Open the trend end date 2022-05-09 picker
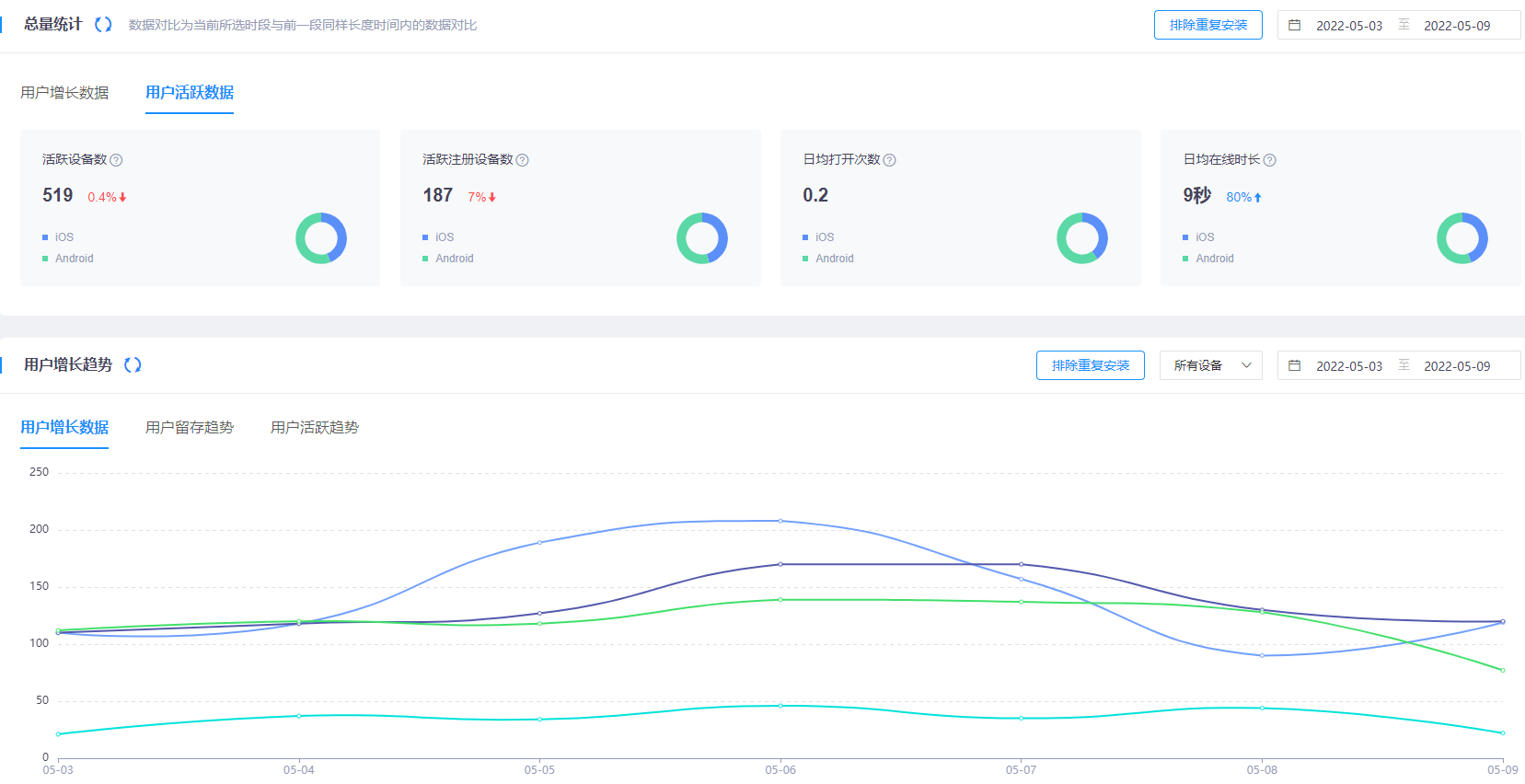 point(1456,366)
